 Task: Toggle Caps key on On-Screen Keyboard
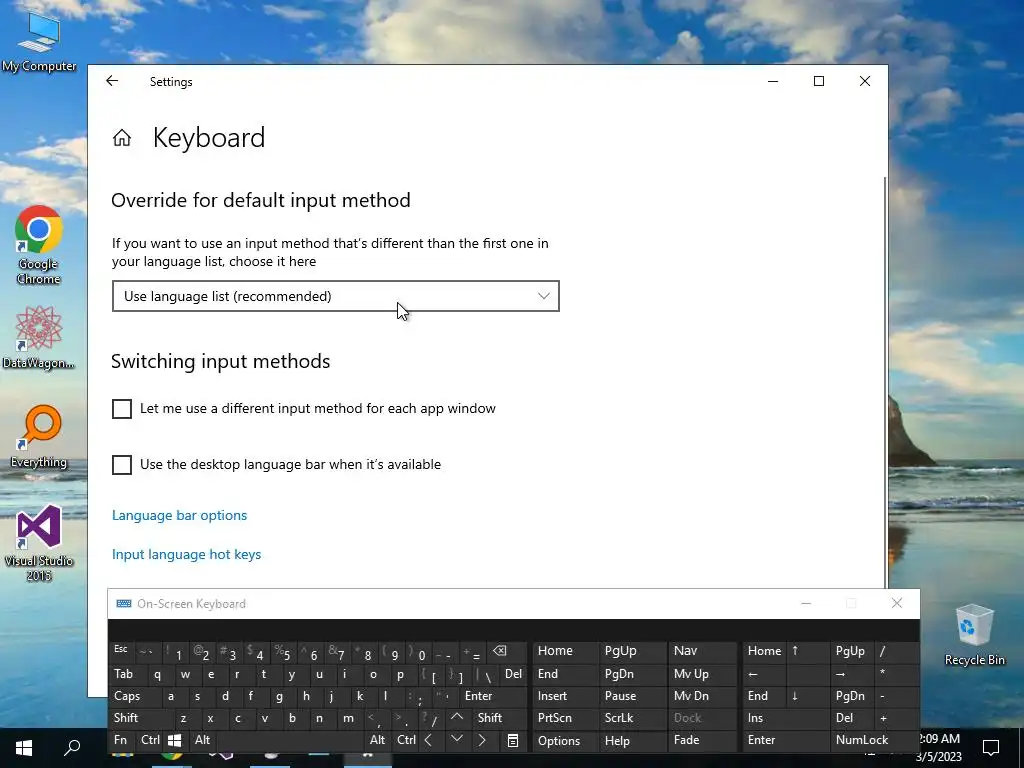pos(134,696)
